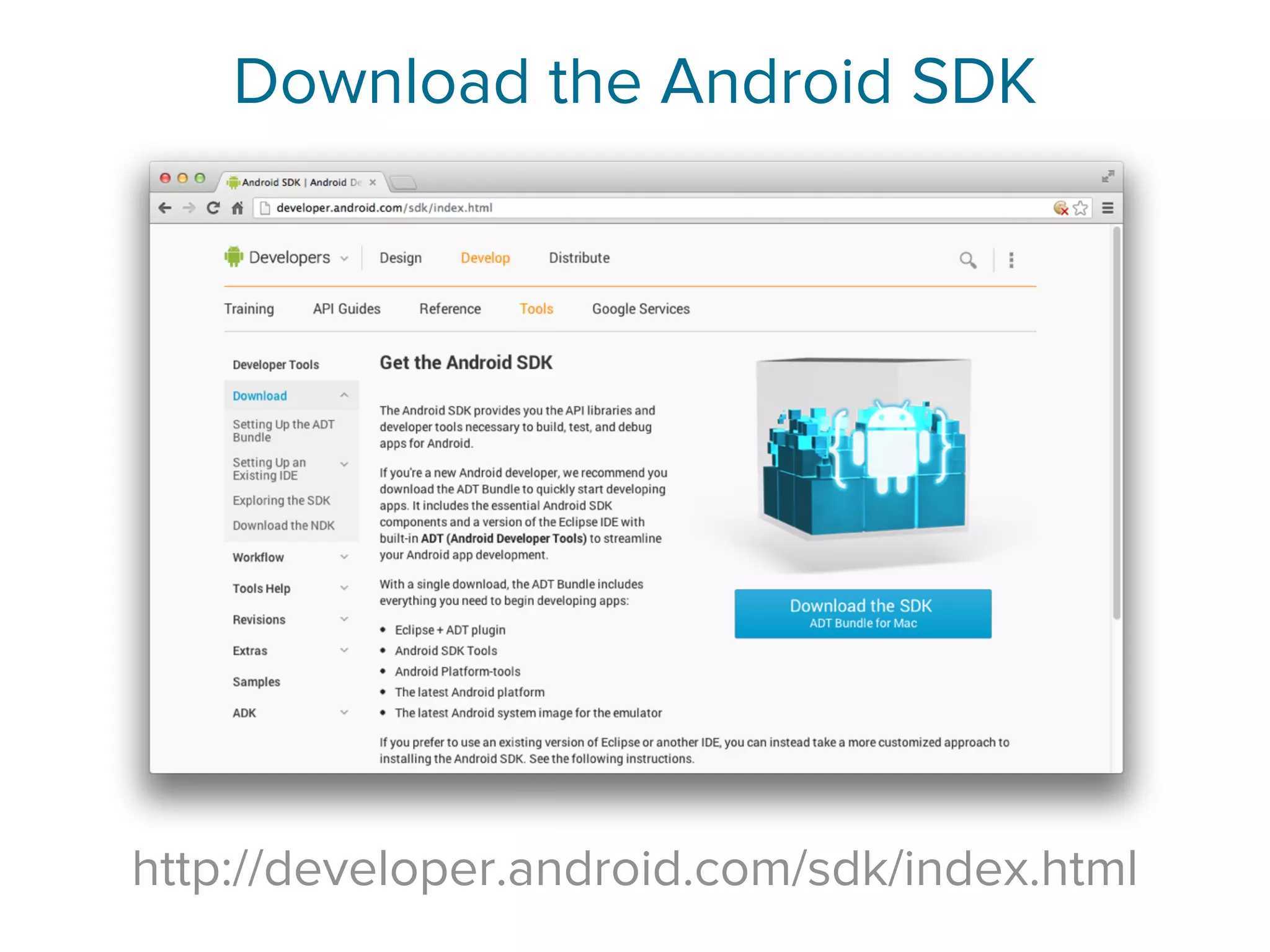Image resolution: width=1270 pixels, height=952 pixels.
Task: Switch to the Training tab
Action: (x=249, y=309)
